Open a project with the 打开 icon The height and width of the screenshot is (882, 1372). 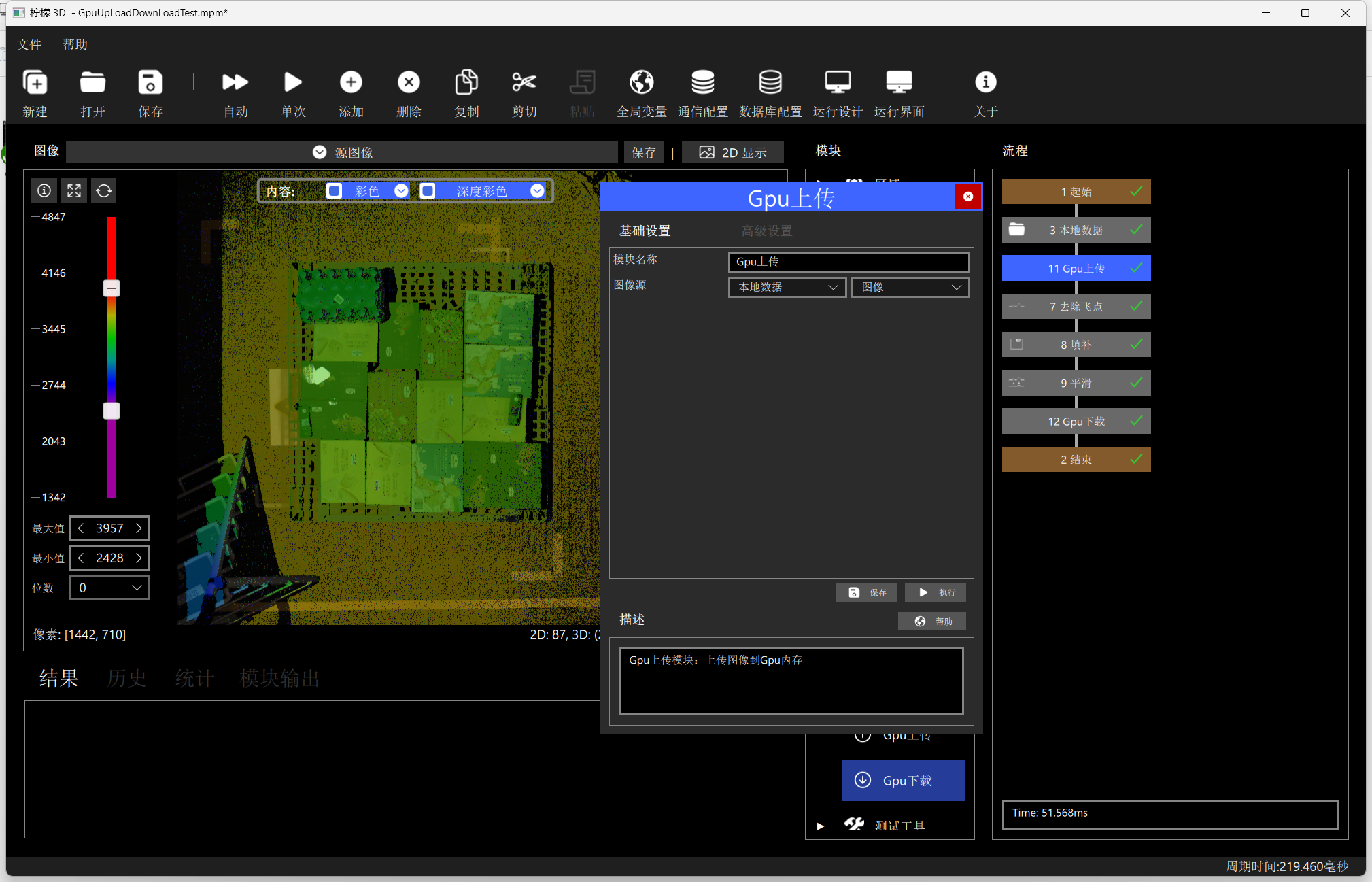click(92, 82)
